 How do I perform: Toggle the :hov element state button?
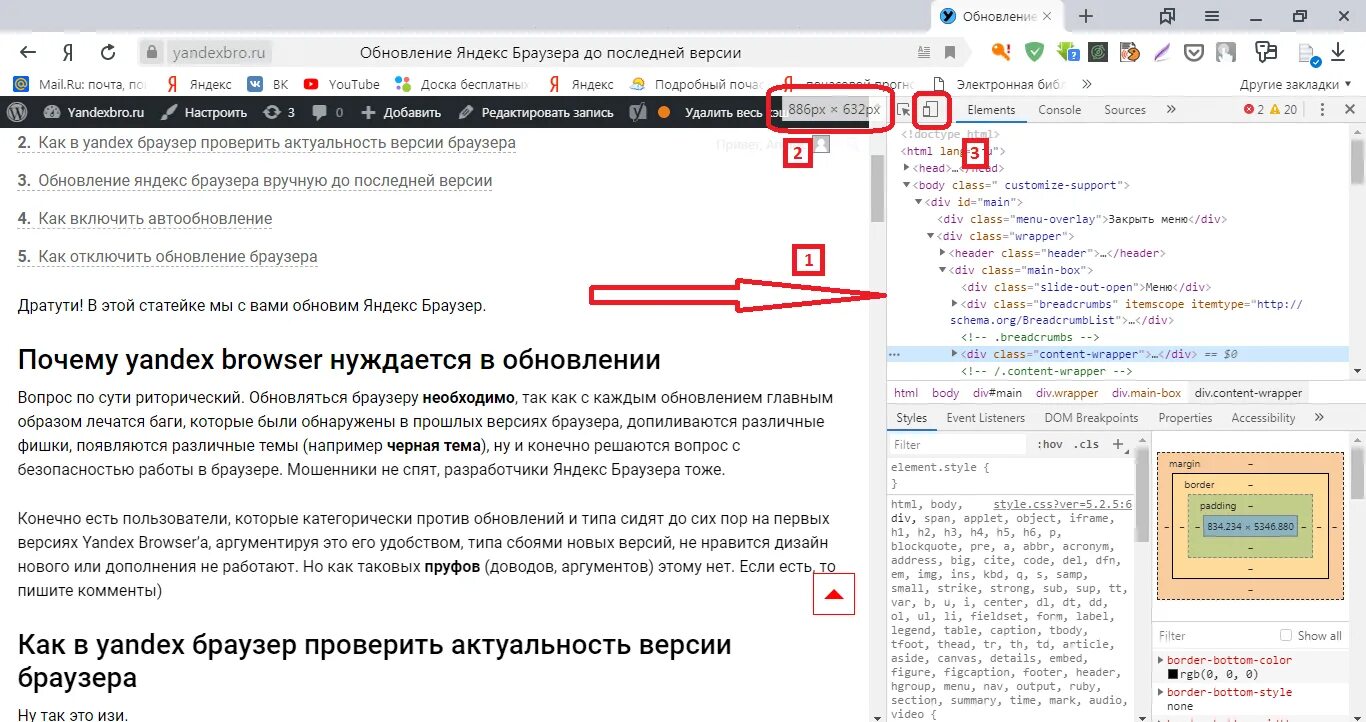pyautogui.click(x=1050, y=444)
